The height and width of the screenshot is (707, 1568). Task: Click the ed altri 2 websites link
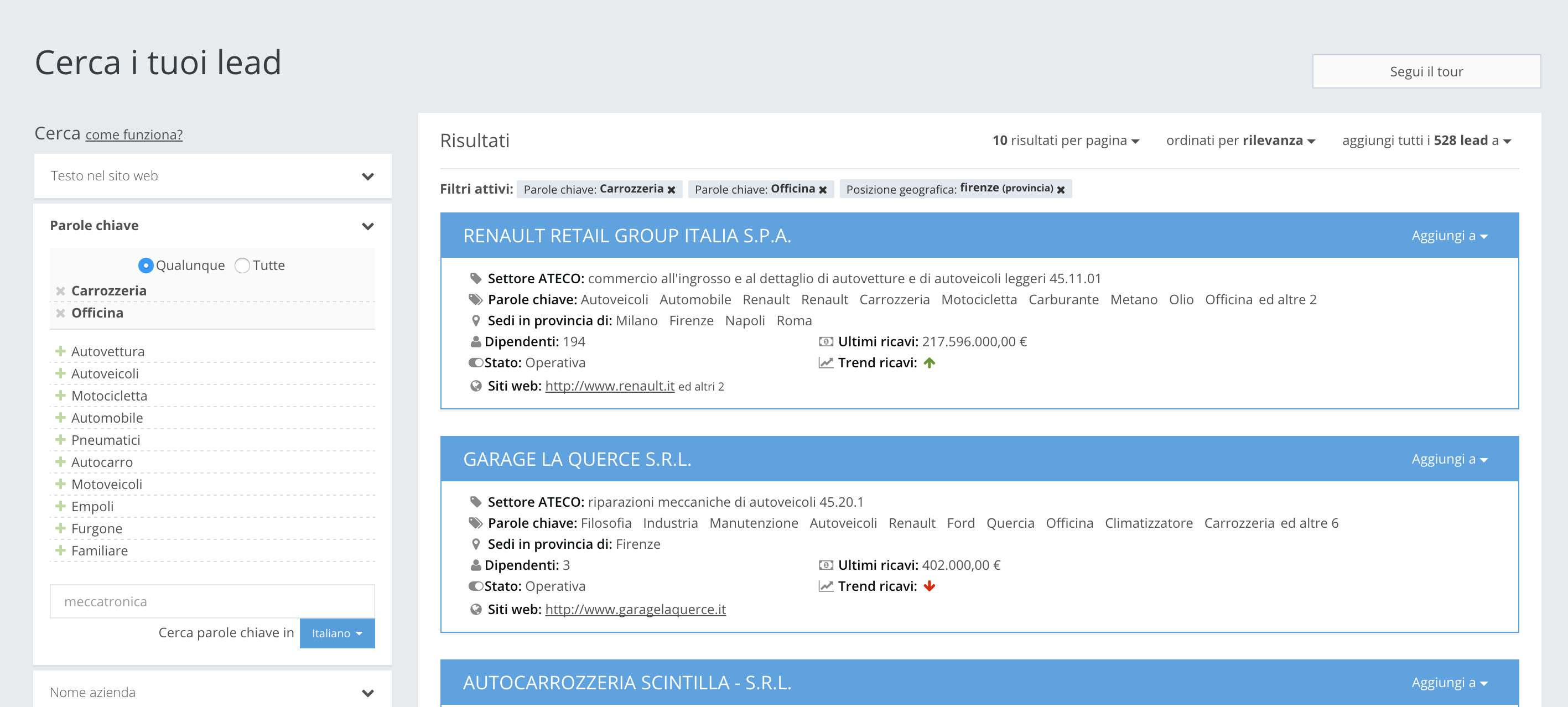[700, 386]
